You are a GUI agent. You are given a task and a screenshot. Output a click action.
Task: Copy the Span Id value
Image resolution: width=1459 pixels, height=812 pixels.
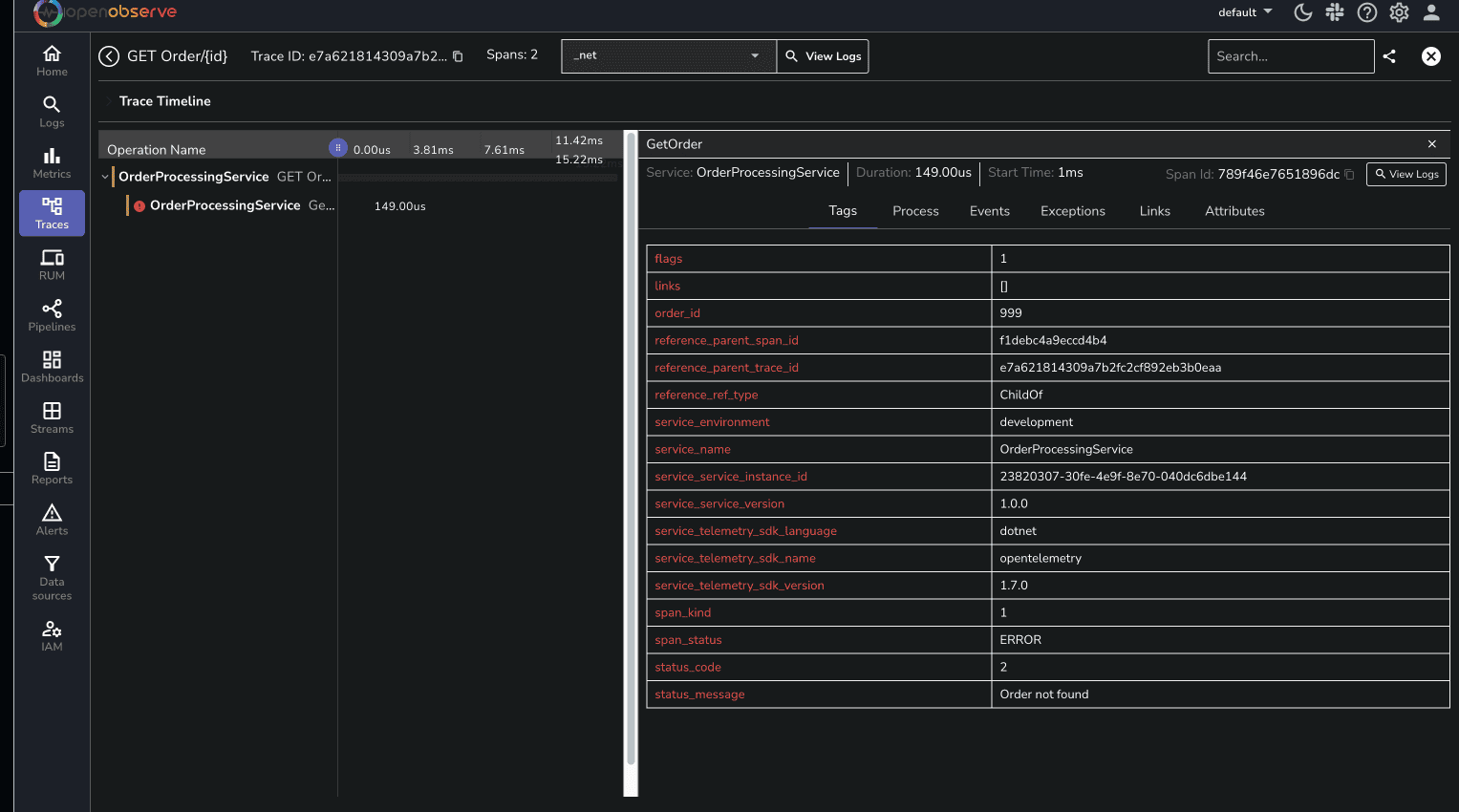click(x=1349, y=174)
